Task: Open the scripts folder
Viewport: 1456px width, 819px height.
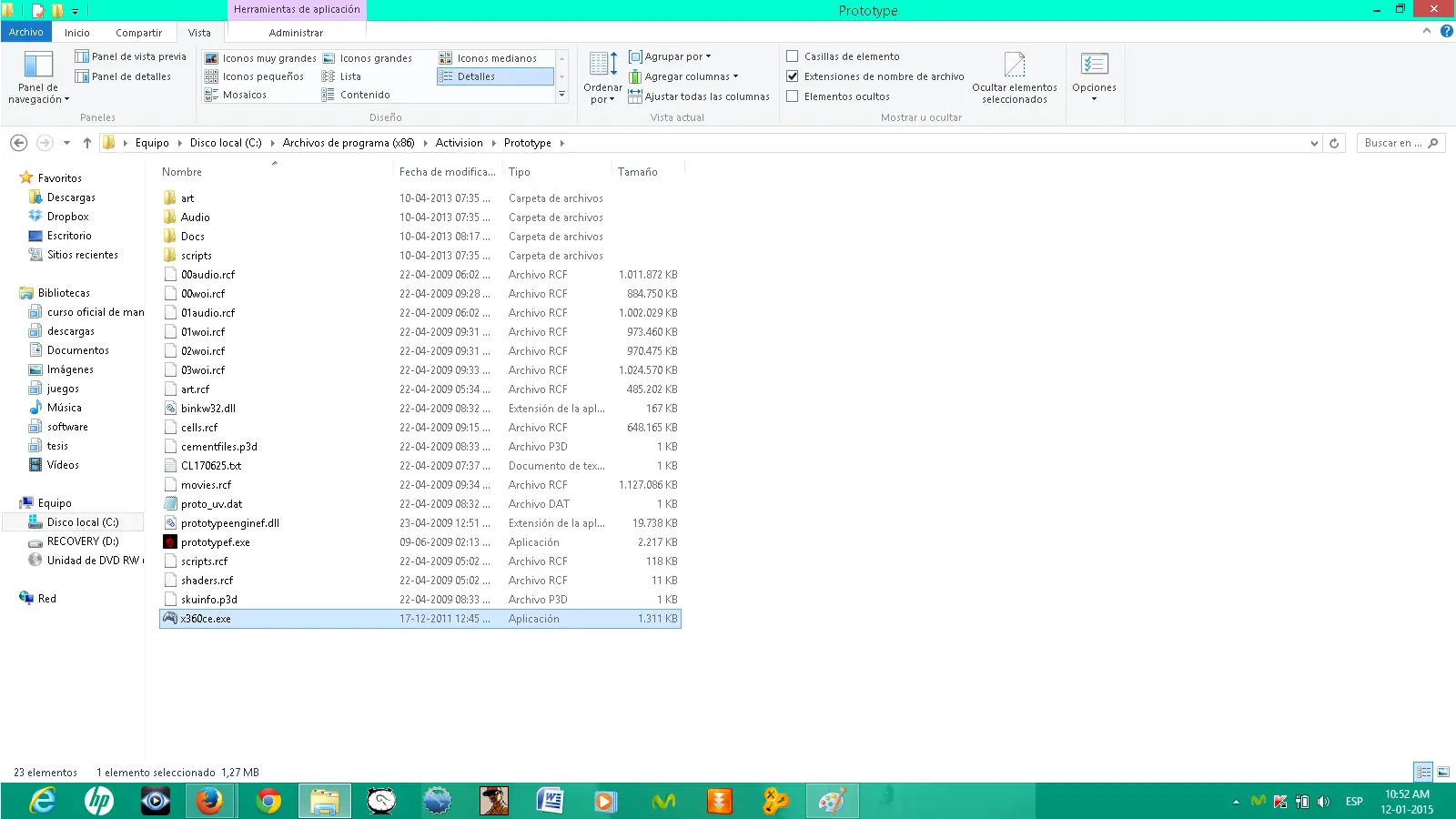Action: click(196, 256)
